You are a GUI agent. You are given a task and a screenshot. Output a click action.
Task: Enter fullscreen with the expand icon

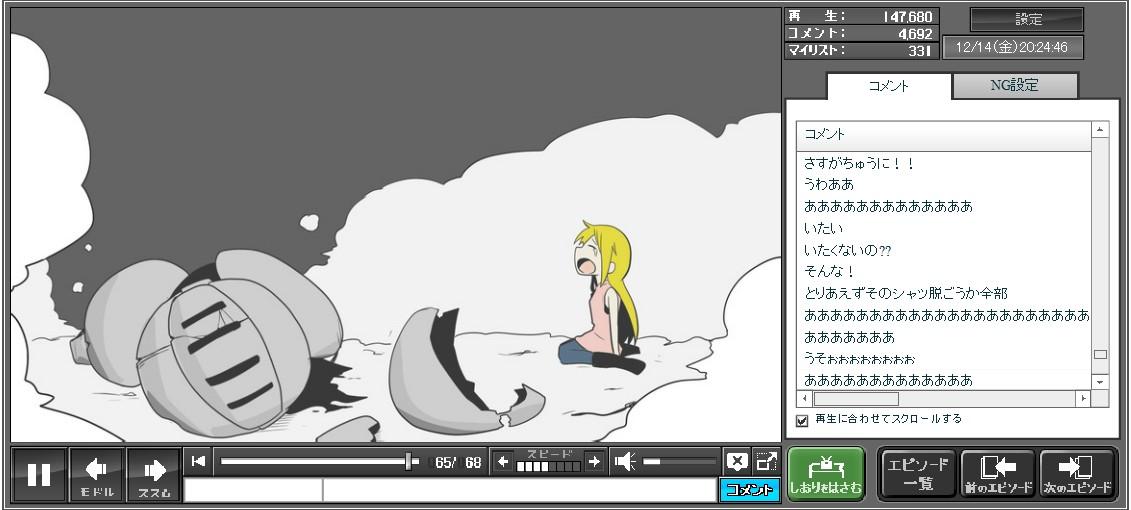(x=766, y=461)
